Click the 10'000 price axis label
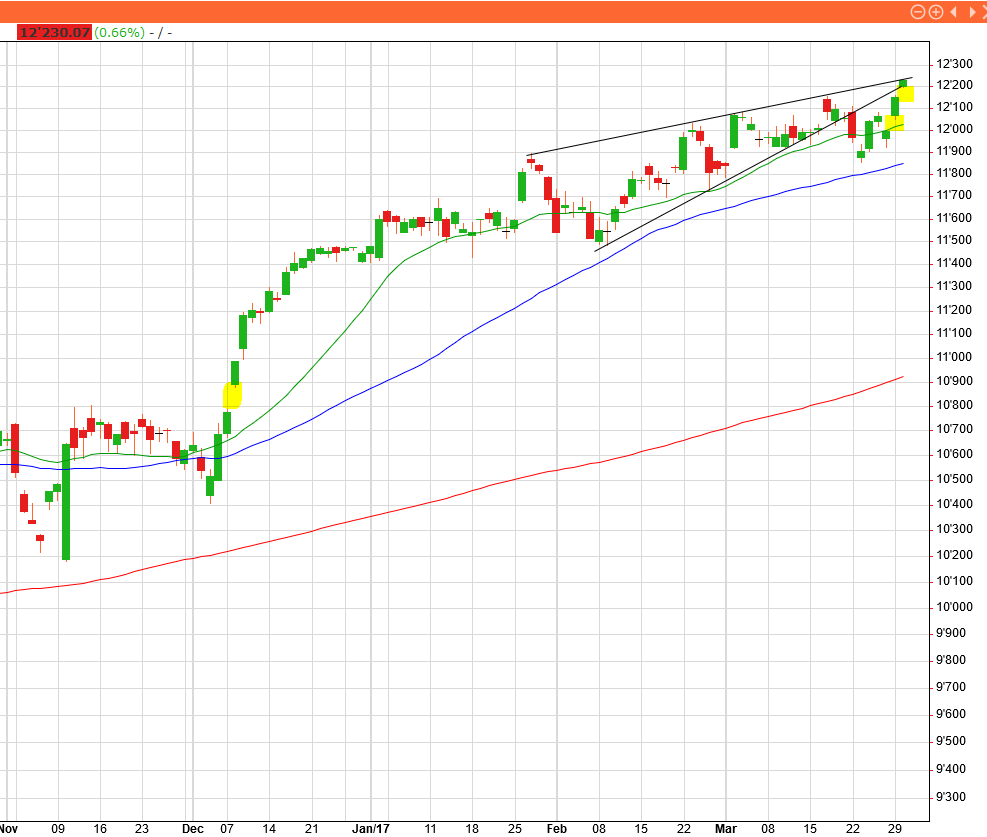This screenshot has width=987, height=837. click(954, 607)
